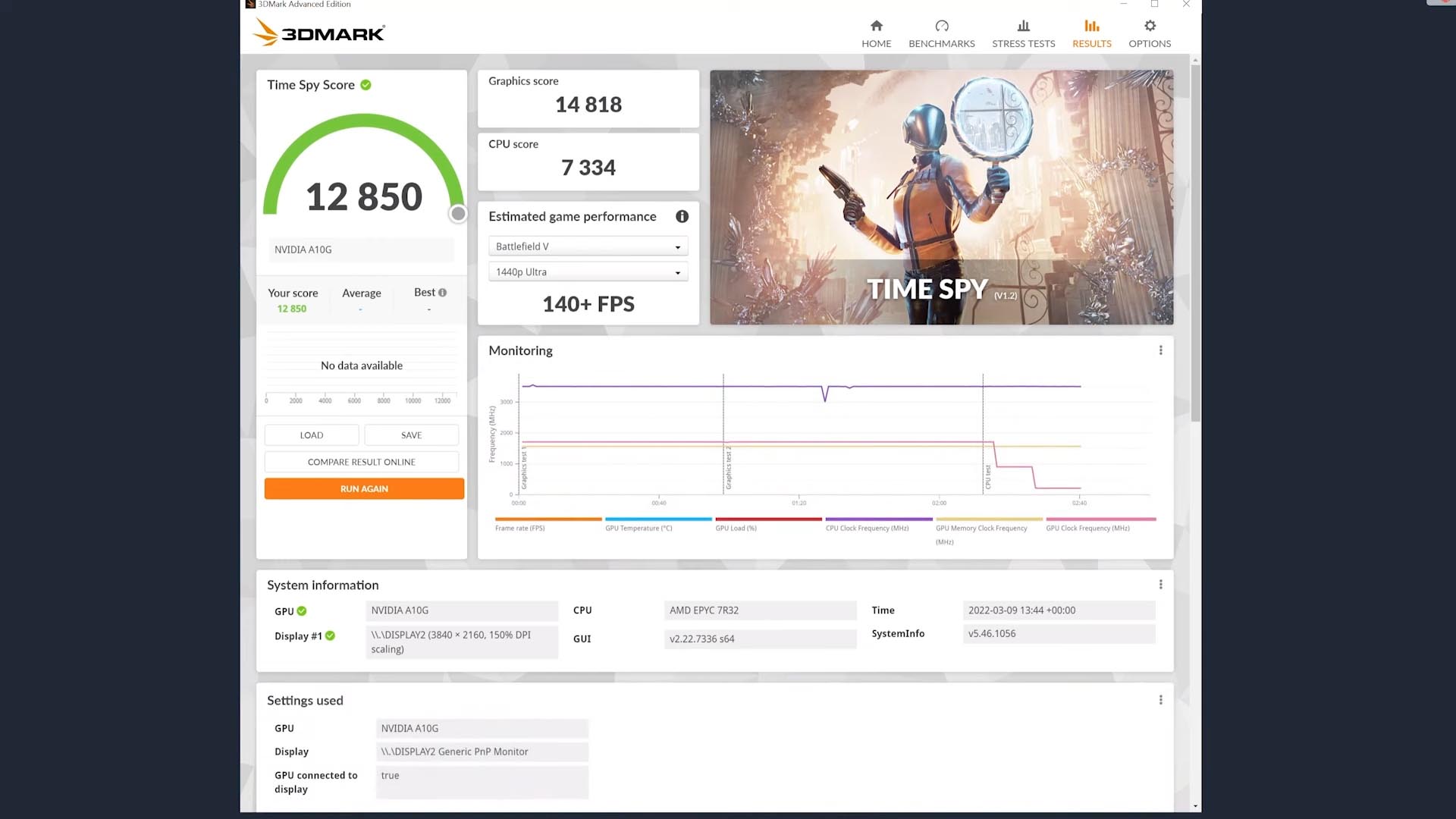Click the v5.46.1056 SystemInfo value
Screen dimensions: 1456x819
tap(1059, 634)
